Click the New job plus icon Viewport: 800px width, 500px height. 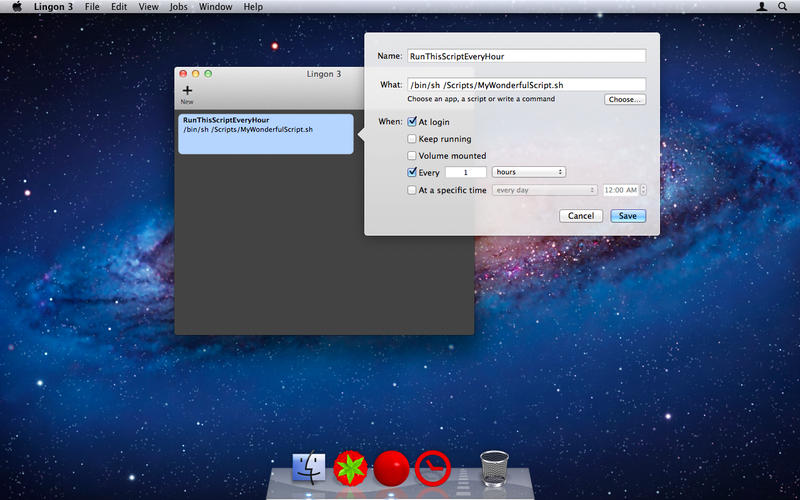(187, 91)
